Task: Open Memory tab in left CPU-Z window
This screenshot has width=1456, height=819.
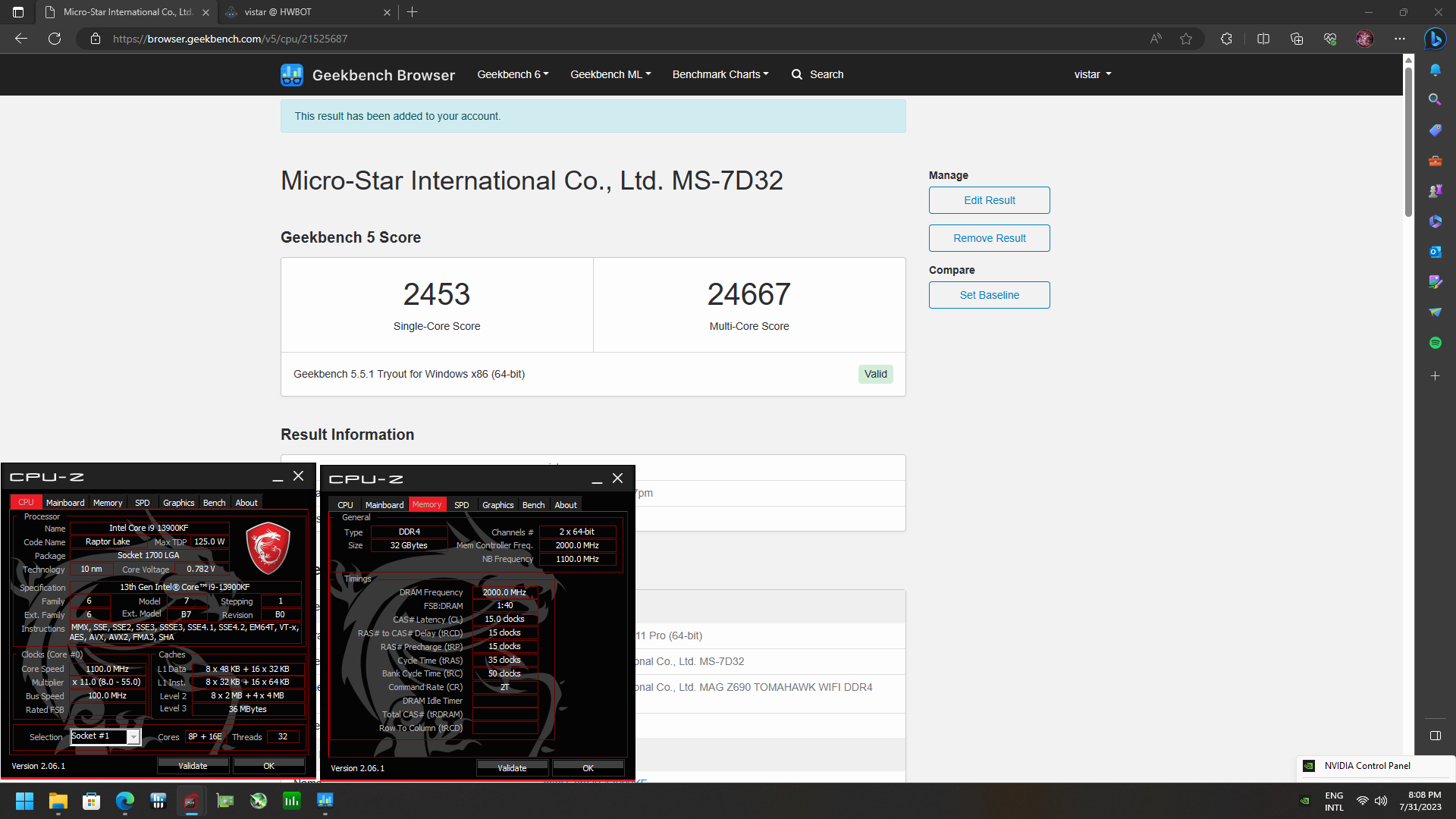Action: (108, 503)
